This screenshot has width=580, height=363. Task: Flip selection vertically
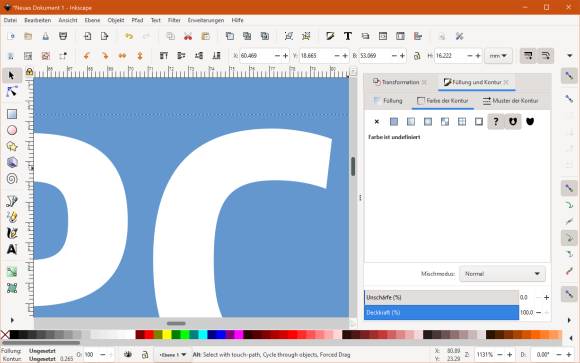pyautogui.click(x=140, y=56)
